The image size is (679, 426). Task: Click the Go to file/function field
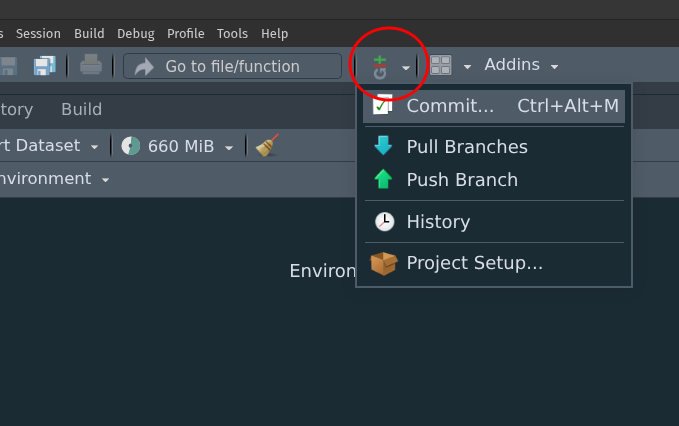[232, 67]
